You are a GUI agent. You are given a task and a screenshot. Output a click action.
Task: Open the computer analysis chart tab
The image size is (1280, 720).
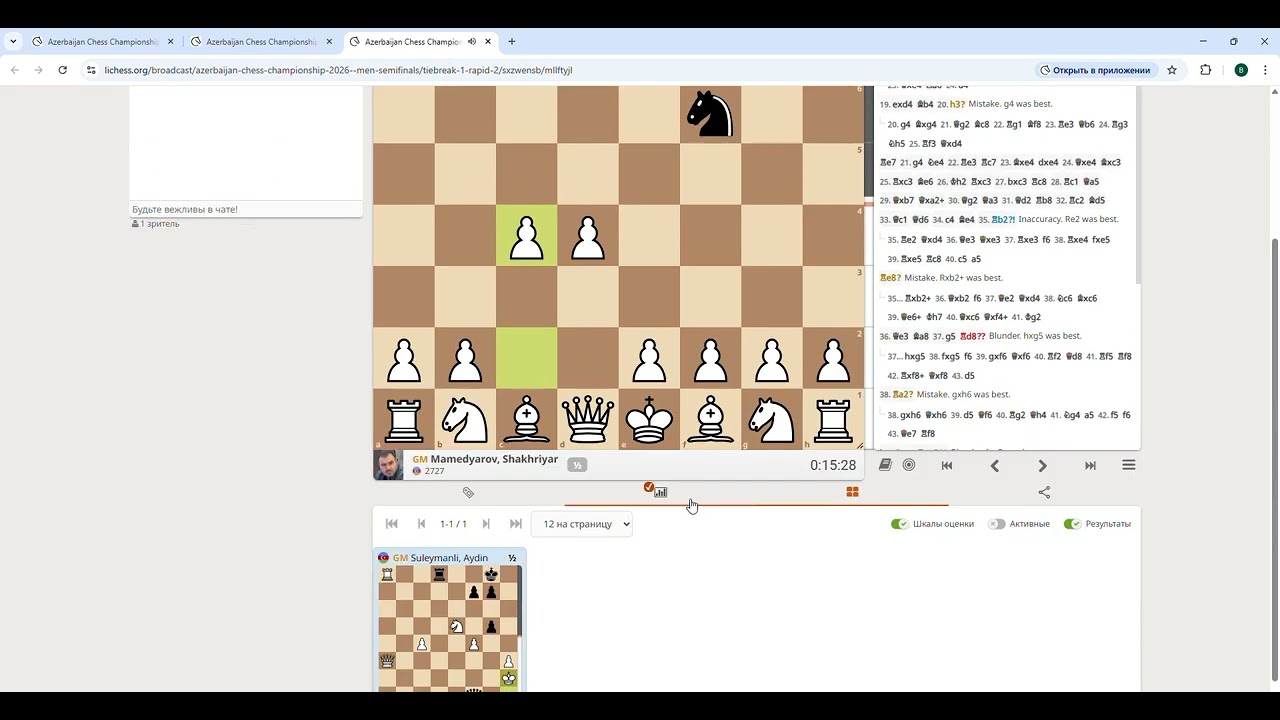point(660,491)
